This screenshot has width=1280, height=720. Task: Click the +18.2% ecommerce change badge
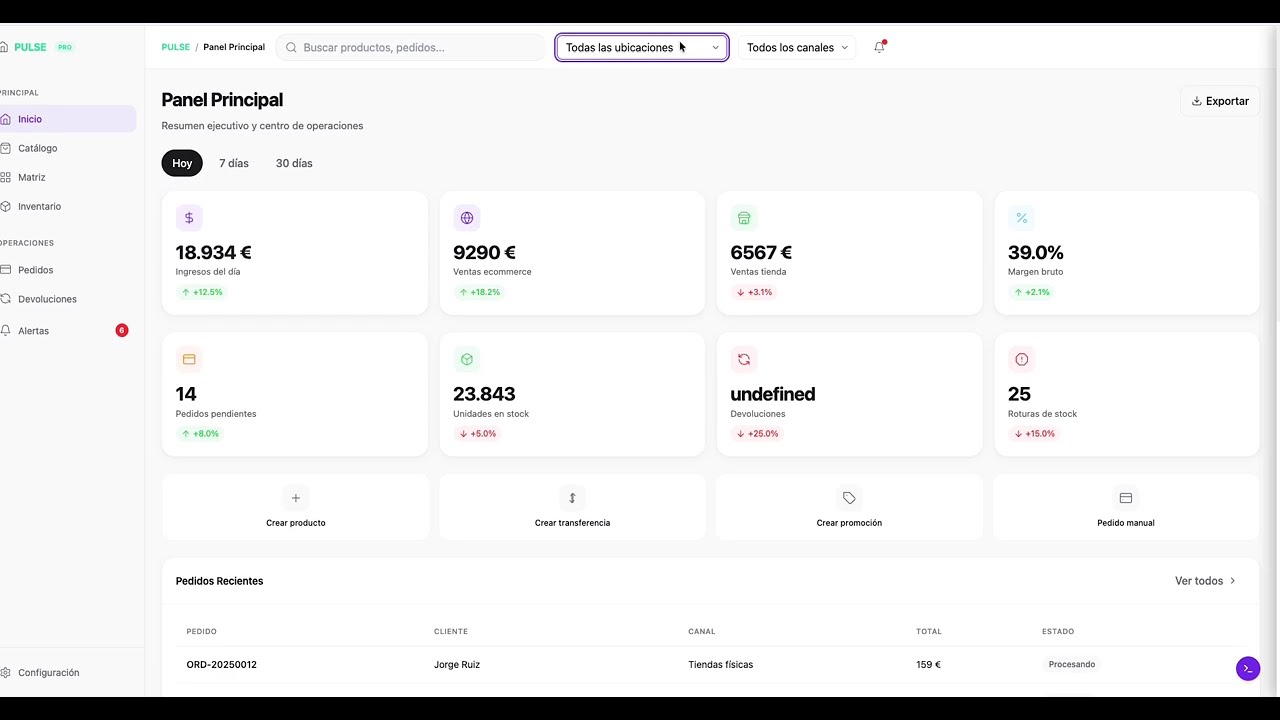pyautogui.click(x=480, y=292)
